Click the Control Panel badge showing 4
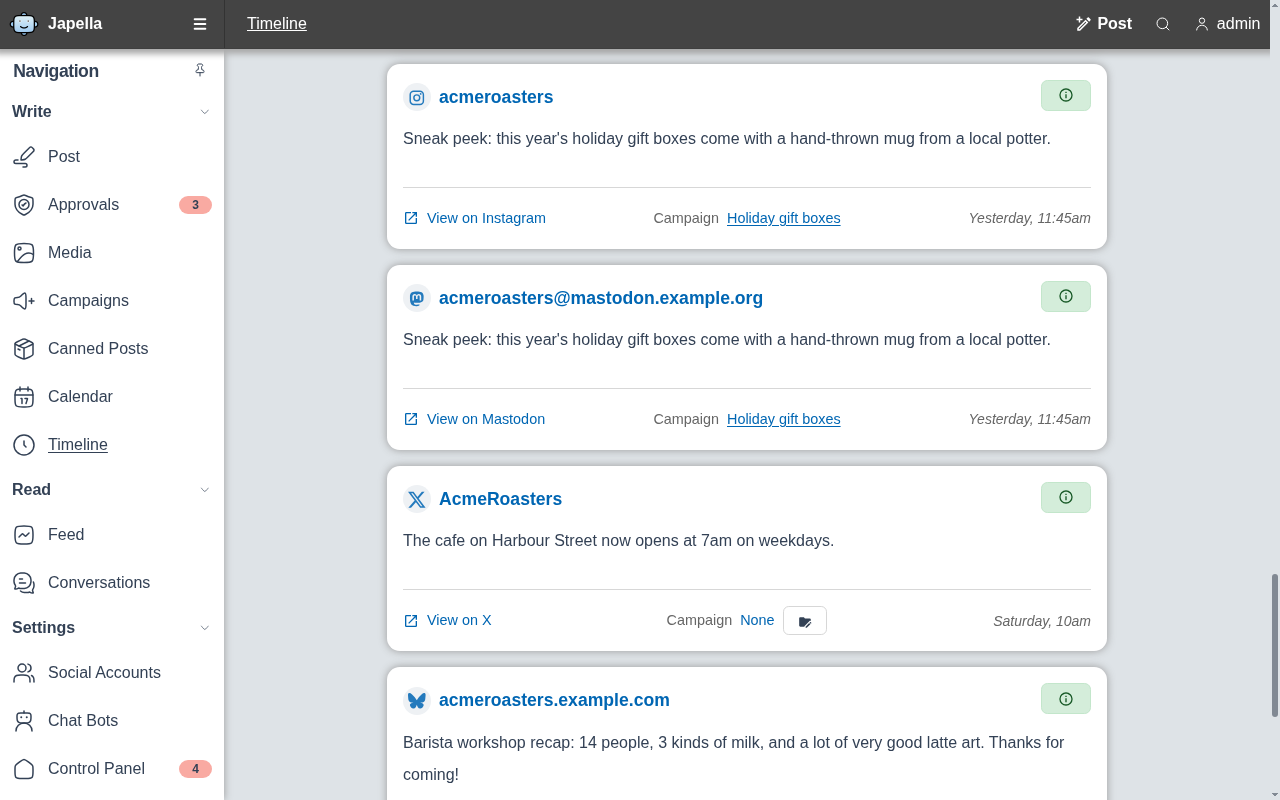Screen dimensions: 1280x800 click(195, 769)
